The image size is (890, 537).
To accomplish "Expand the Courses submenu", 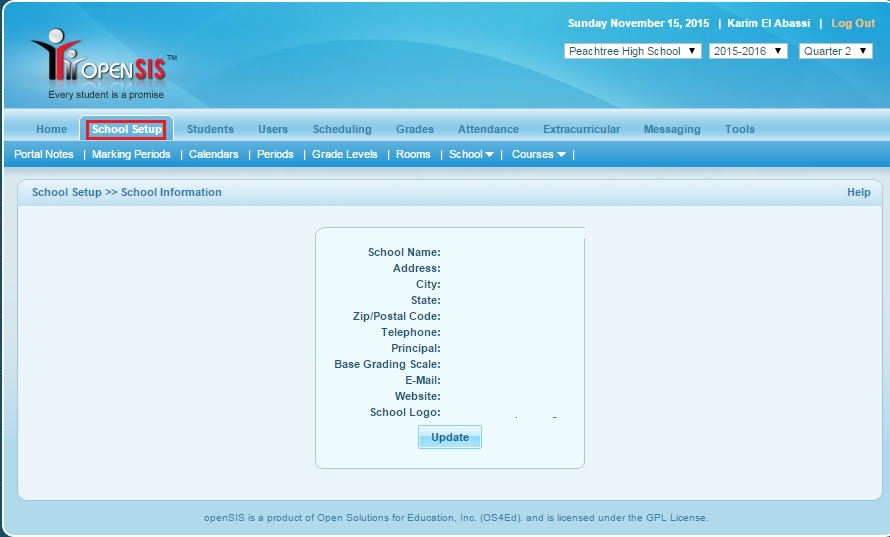I will click(538, 154).
